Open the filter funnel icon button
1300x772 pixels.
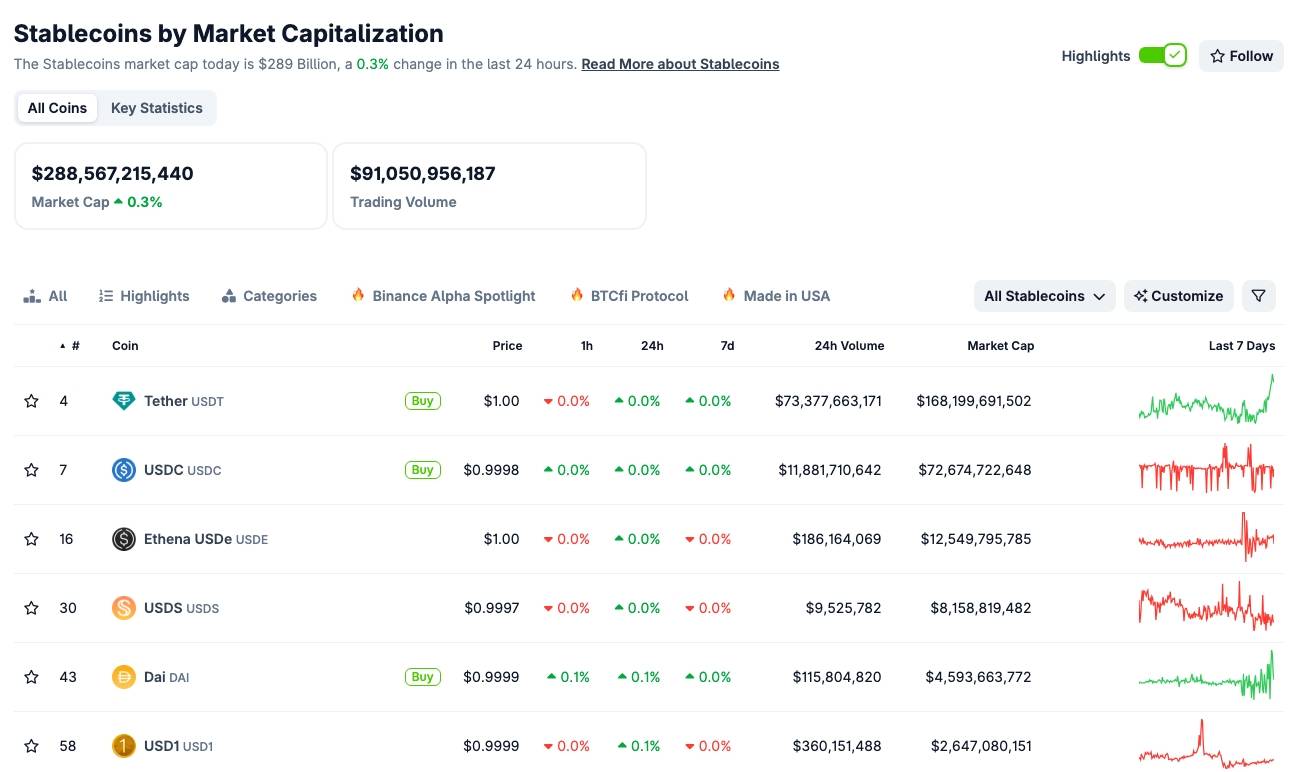tap(1259, 296)
